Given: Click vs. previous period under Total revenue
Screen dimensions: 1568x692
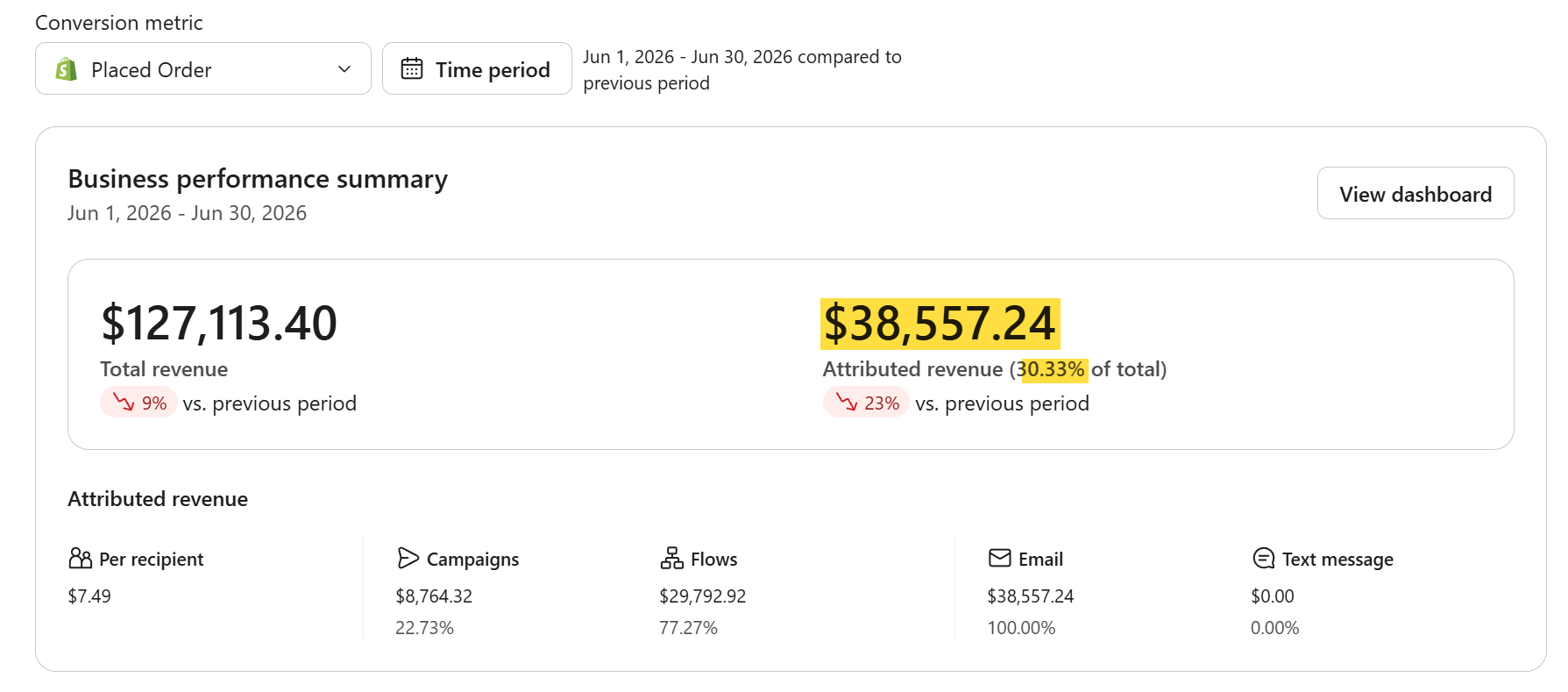Looking at the screenshot, I should coord(269,403).
